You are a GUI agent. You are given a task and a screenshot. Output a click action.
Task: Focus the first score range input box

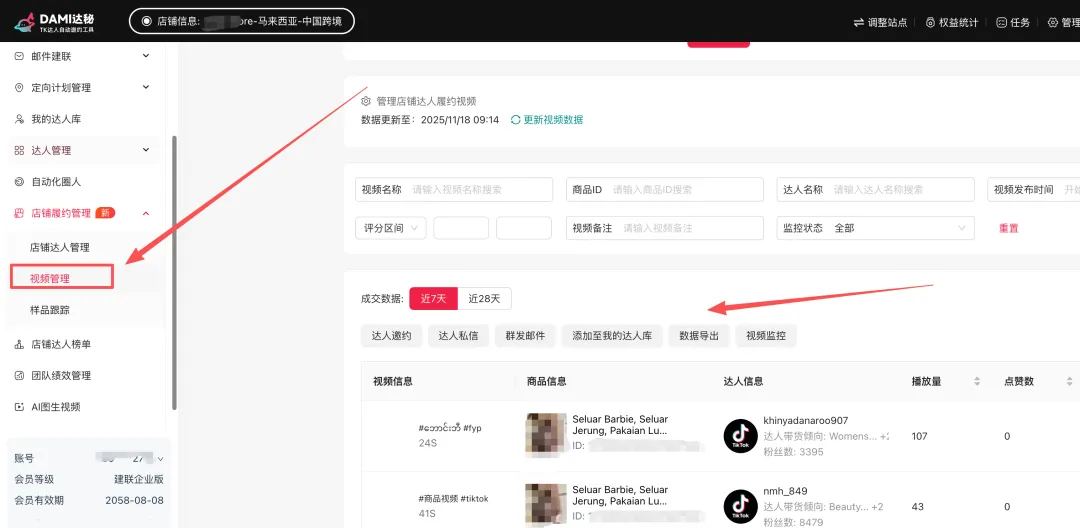(x=461, y=228)
